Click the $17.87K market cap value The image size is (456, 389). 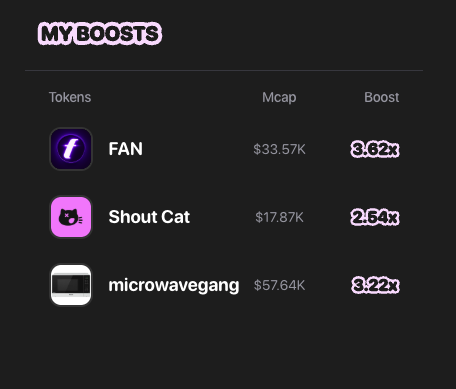pos(279,217)
